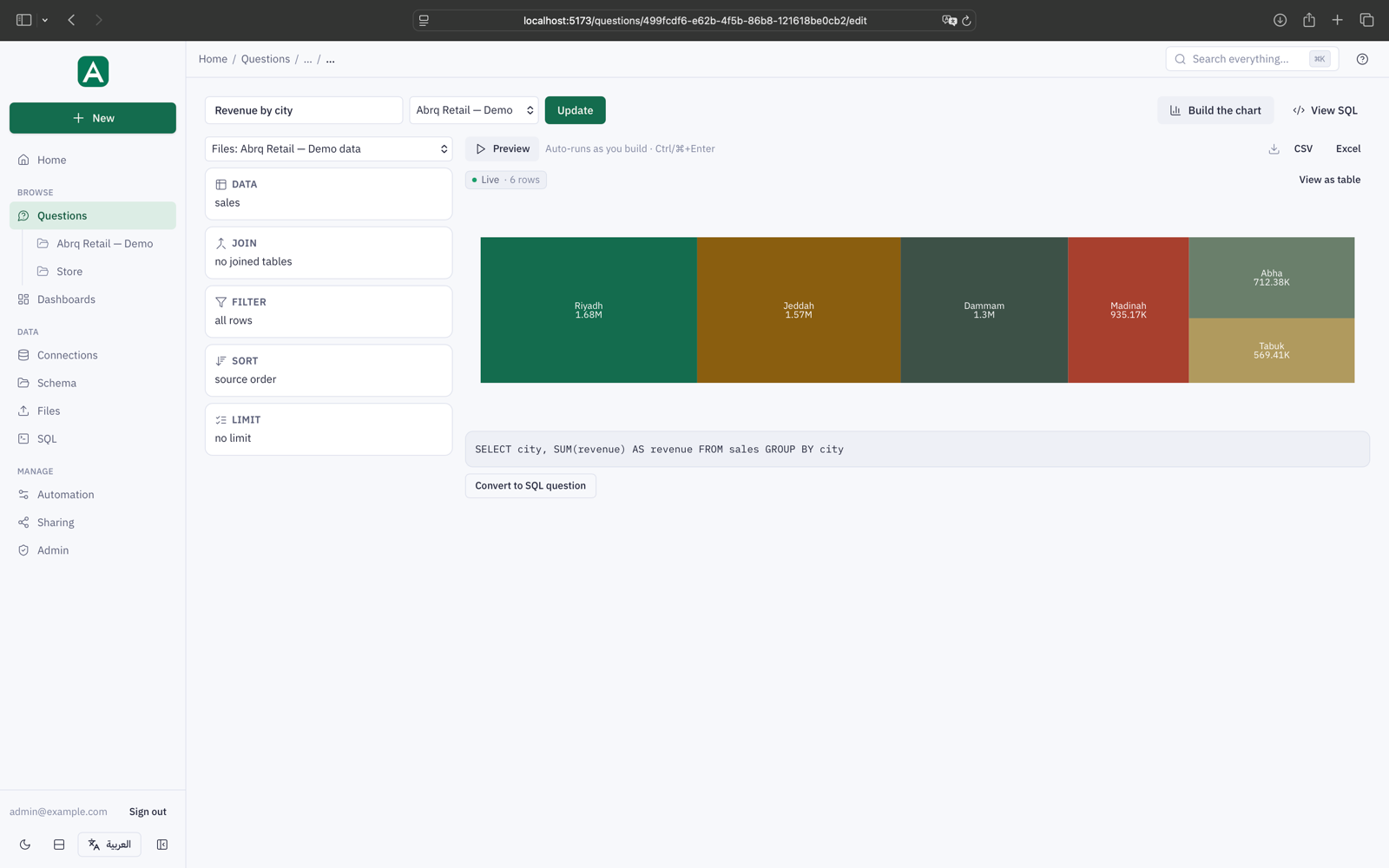Screen dimensions: 1389x868
Task: Click admin@example.com text
Action: tap(58, 812)
